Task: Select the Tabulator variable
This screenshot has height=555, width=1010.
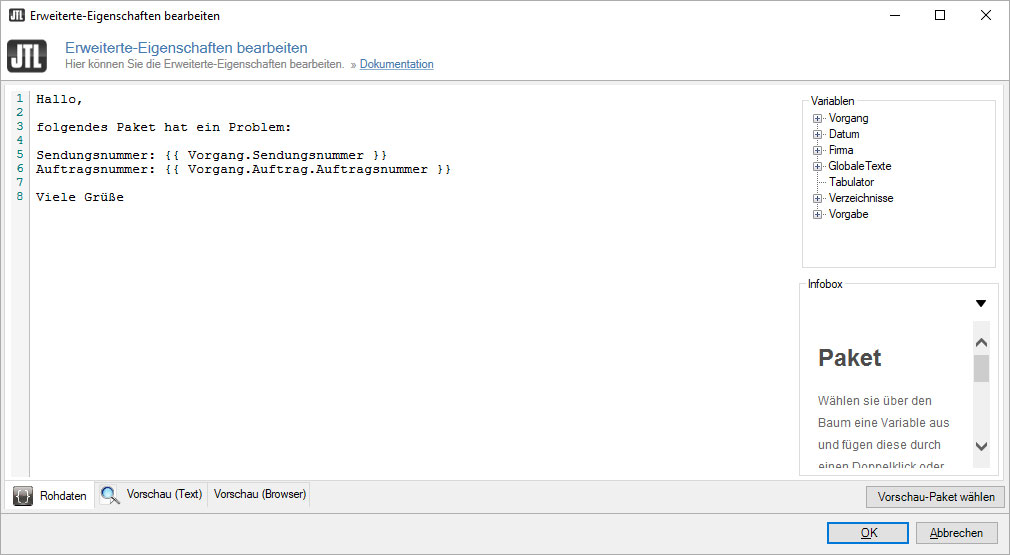Action: 851,182
